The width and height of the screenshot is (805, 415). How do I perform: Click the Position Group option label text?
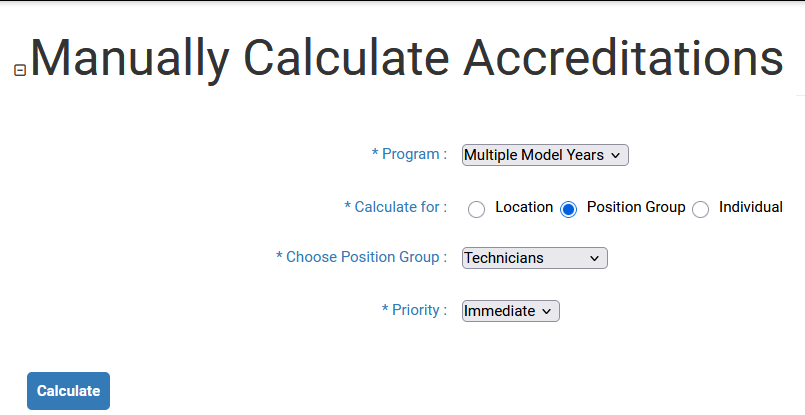(636, 207)
